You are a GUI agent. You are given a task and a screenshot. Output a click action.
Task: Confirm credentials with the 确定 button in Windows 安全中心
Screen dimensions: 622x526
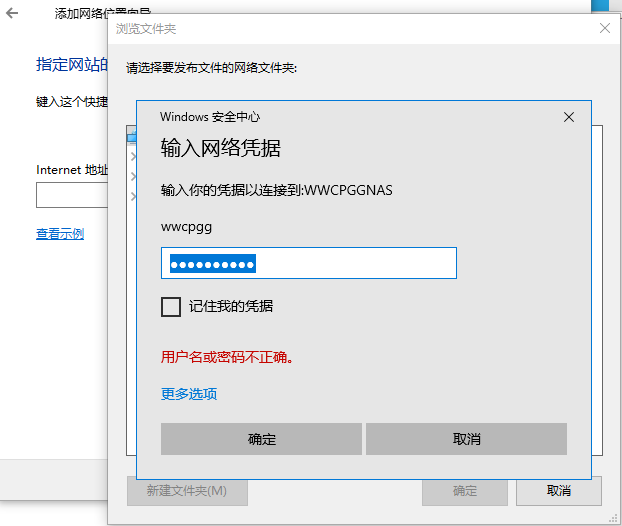[261, 439]
